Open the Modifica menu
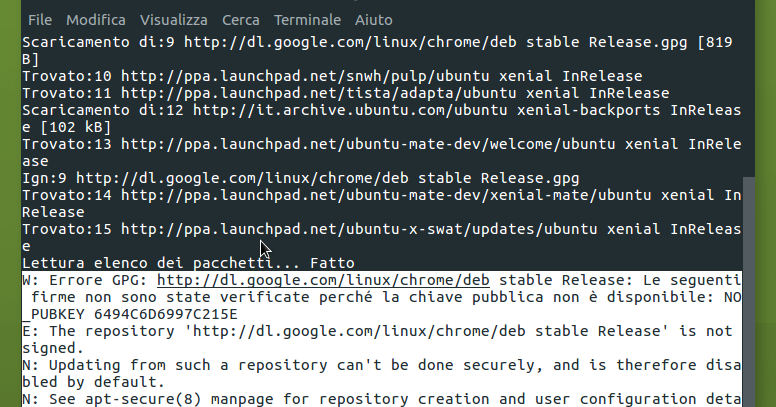This screenshot has width=776, height=407. [x=97, y=20]
